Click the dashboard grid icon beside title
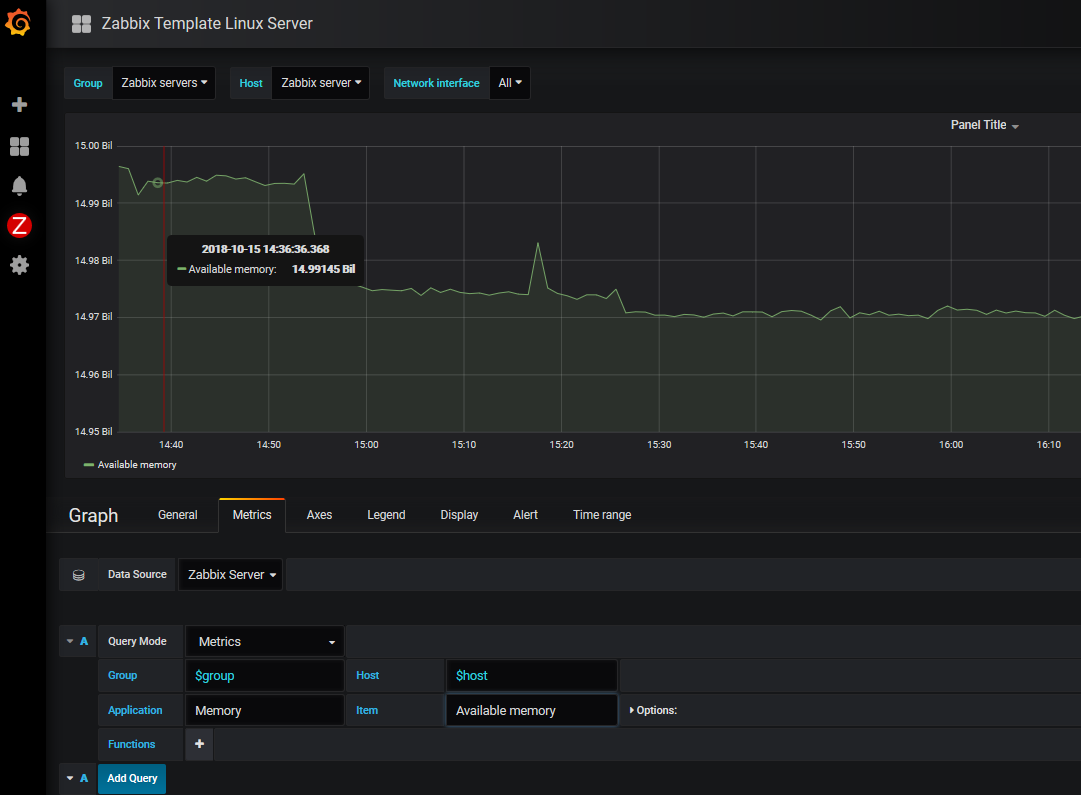The width and height of the screenshot is (1081, 795). 81,24
